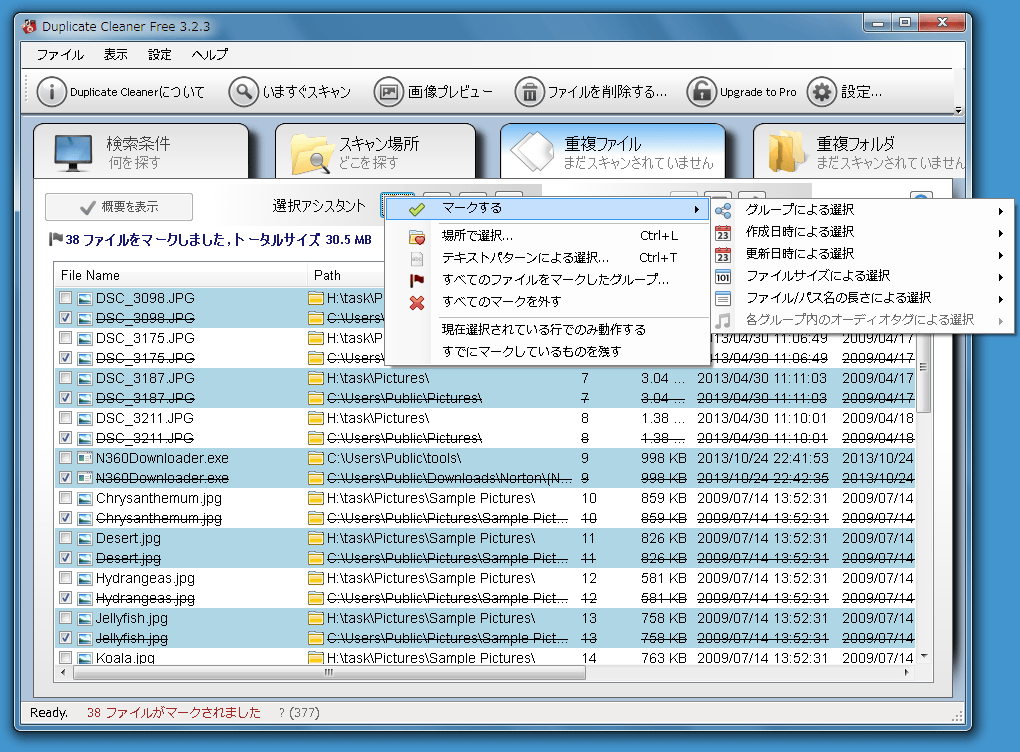Open the 設定 menu in menu bar
Screen dimensions: 1020x752
160,55
